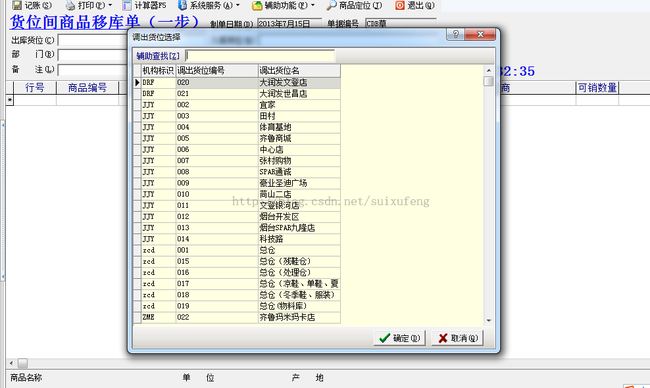Select the row 大润发文登店
The image size is (650, 388).
point(237,82)
